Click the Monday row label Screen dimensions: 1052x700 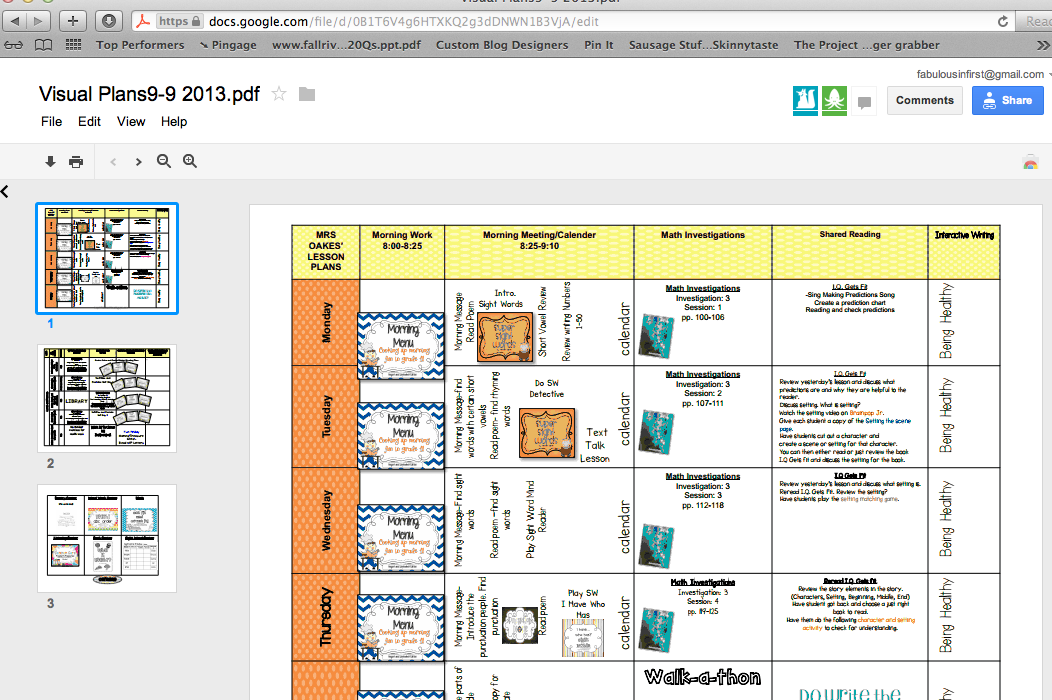(326, 322)
